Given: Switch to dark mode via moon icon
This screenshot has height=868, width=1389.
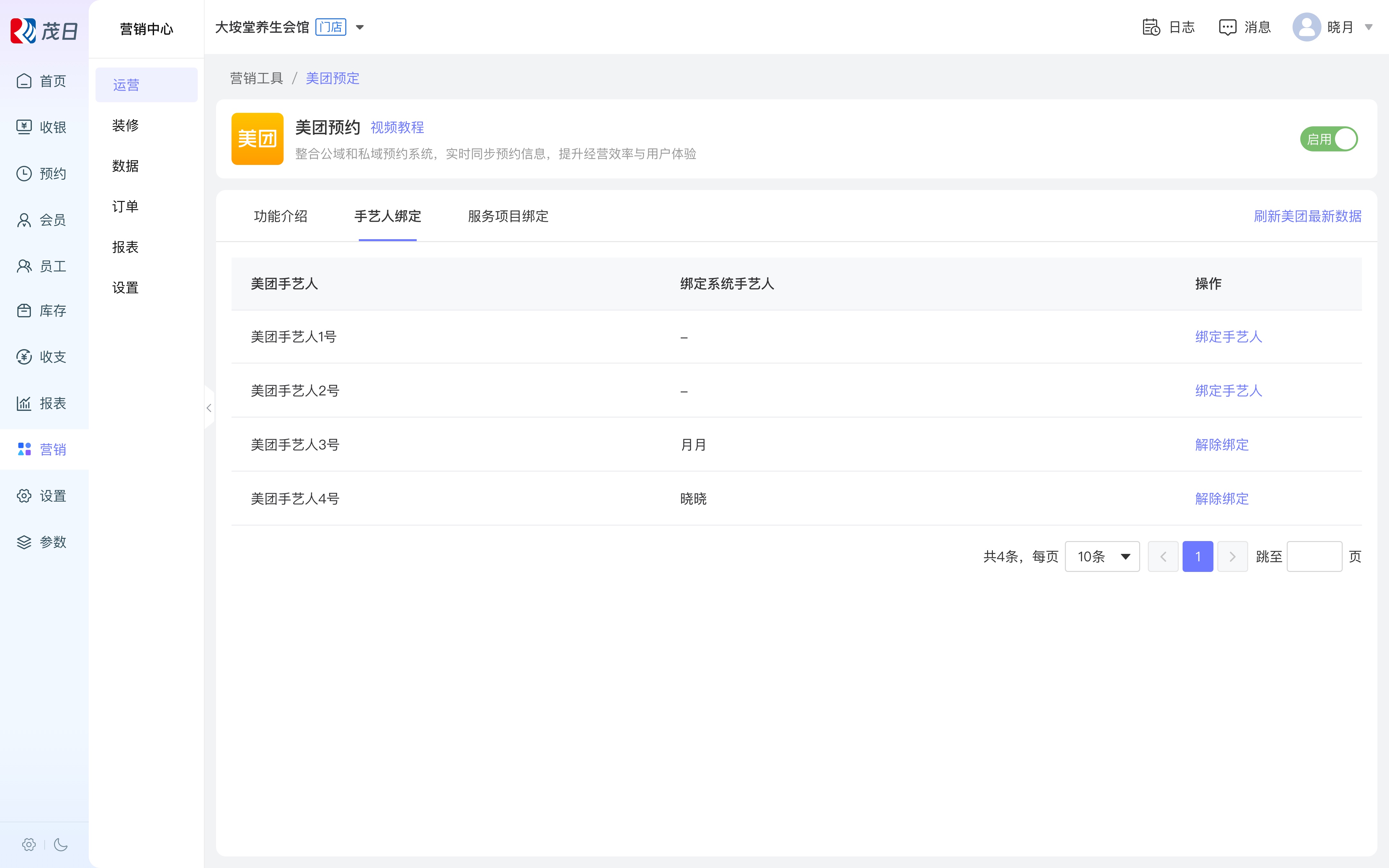Looking at the screenshot, I should tap(61, 844).
